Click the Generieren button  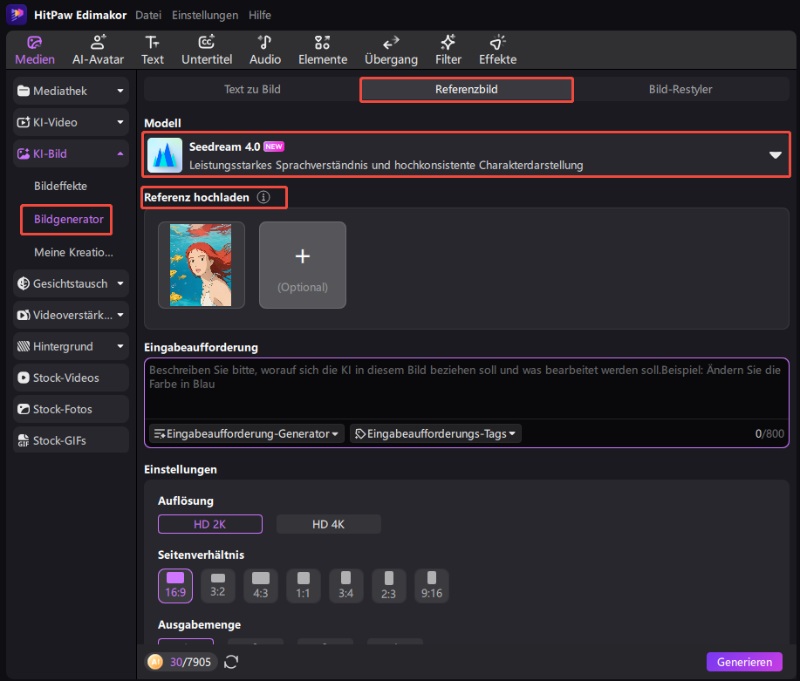click(x=744, y=662)
